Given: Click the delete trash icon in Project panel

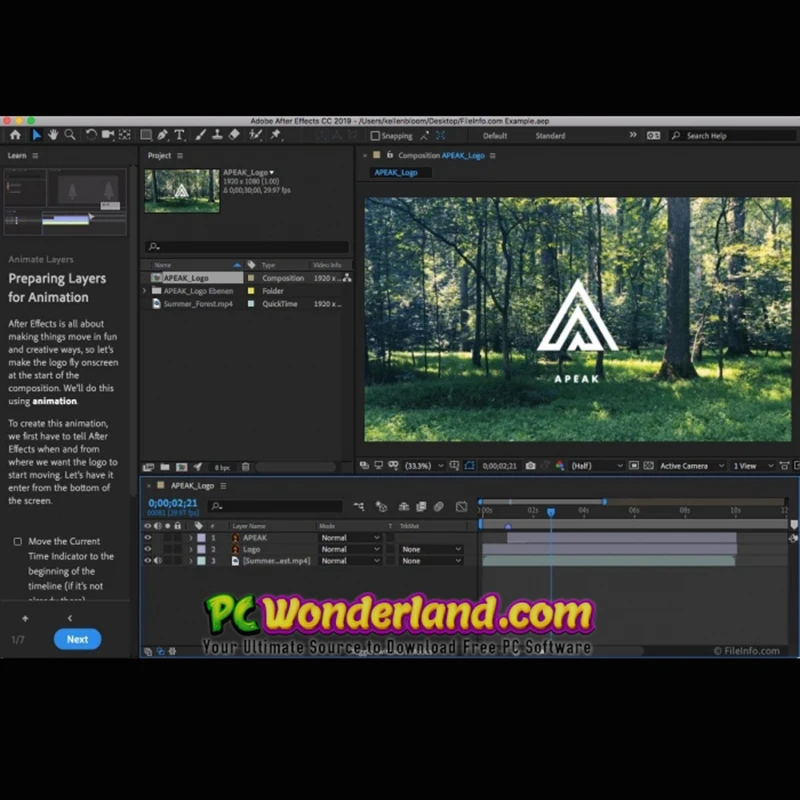Looking at the screenshot, I should pyautogui.click(x=245, y=467).
